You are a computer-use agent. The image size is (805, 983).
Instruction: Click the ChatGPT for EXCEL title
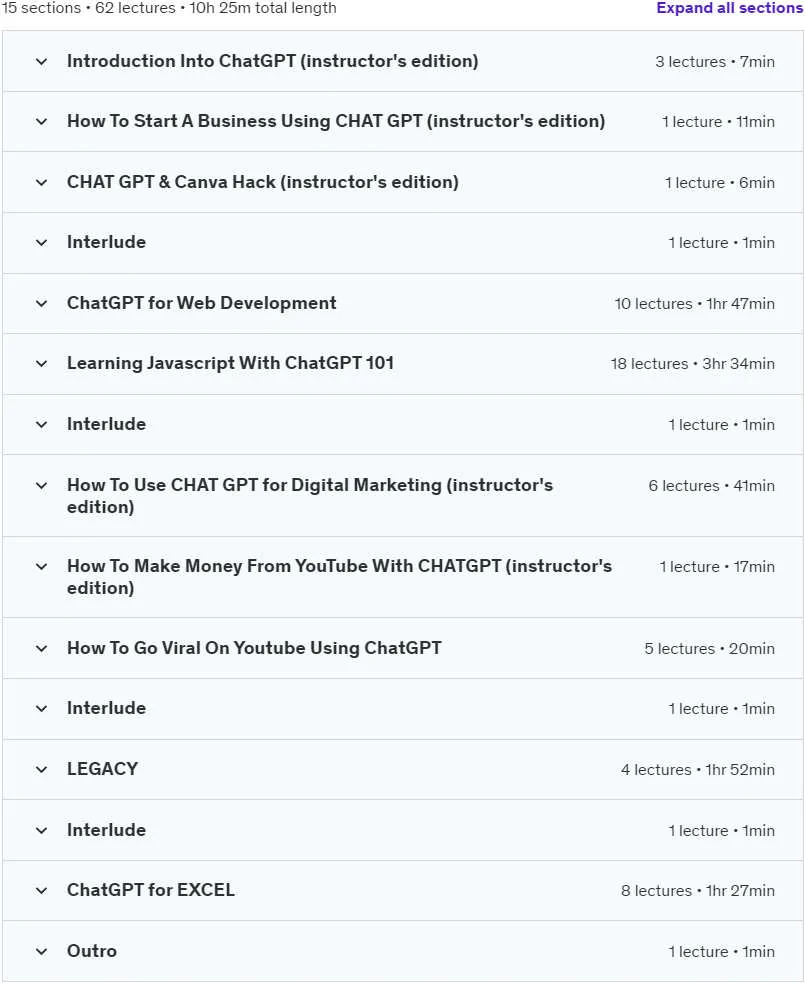tap(150, 890)
